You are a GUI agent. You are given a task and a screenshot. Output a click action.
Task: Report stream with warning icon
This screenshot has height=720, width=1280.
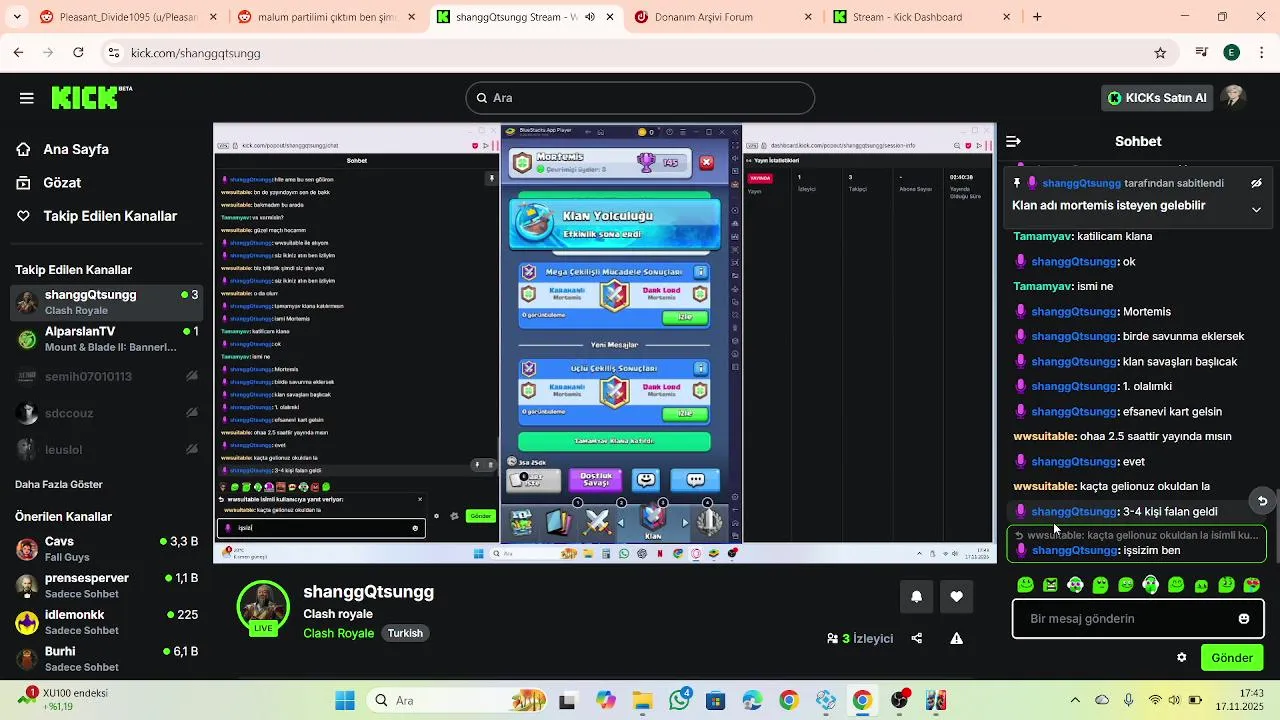(x=957, y=639)
